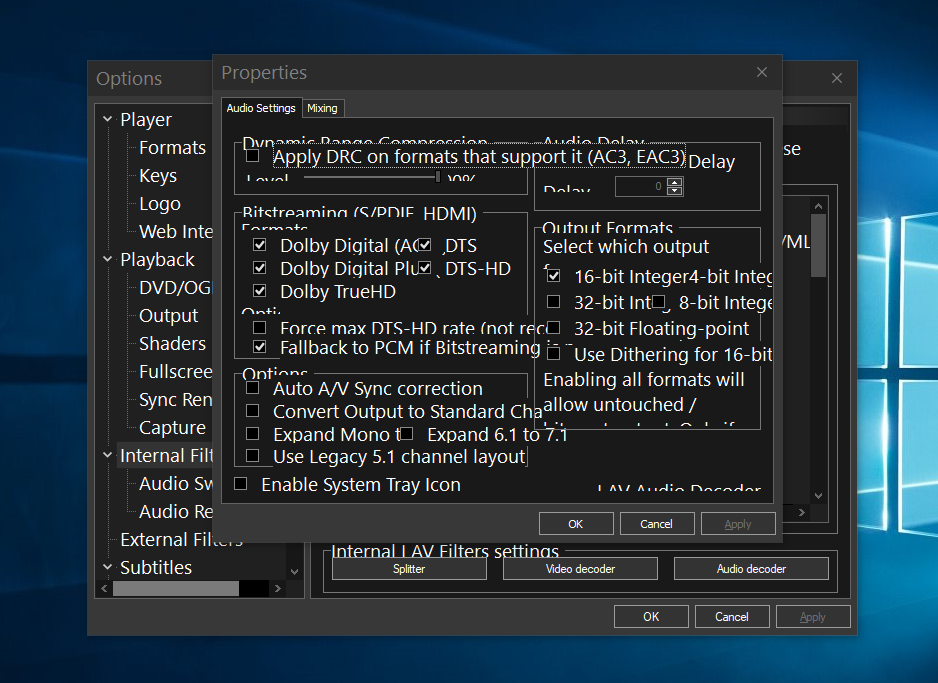Viewport: 938px width, 683px height.
Task: Enable Auto A/V Sync correction
Action: coord(253,388)
